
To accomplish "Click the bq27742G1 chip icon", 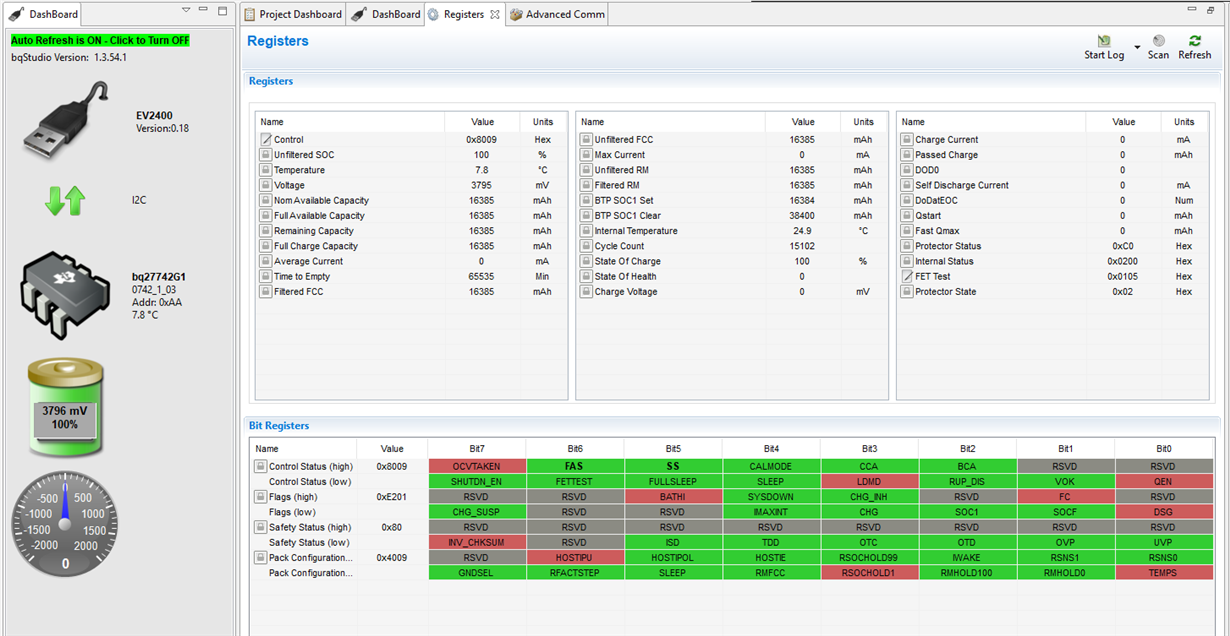I will [65, 296].
